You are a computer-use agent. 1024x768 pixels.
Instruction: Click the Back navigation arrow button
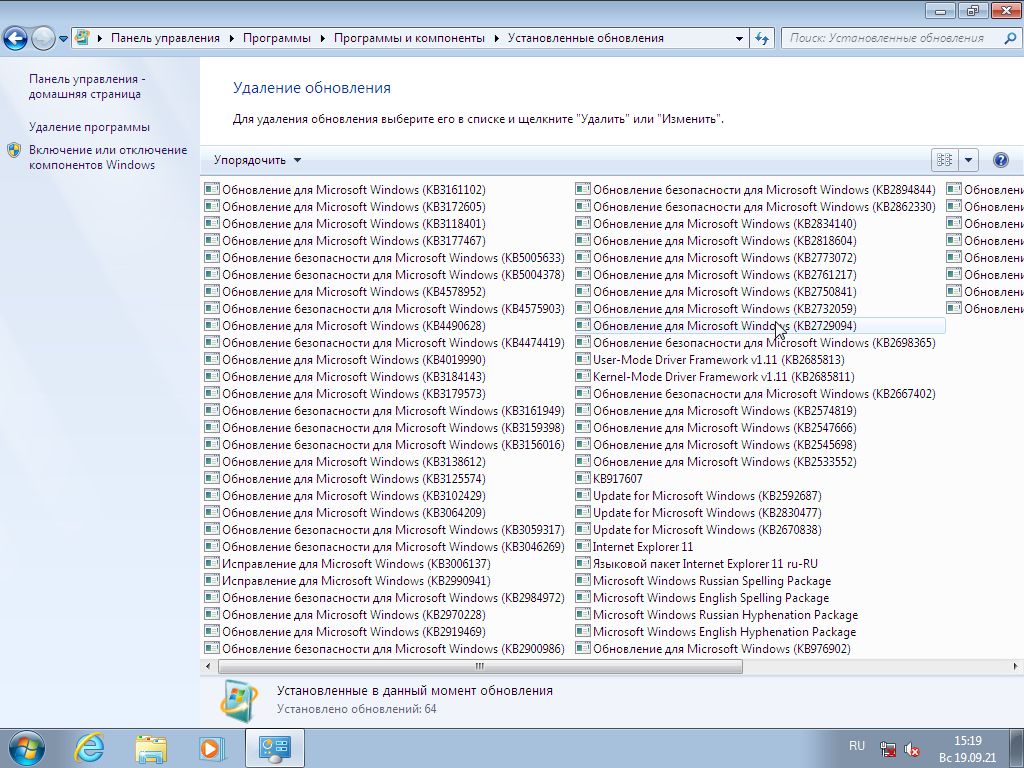pyautogui.click(x=15, y=39)
